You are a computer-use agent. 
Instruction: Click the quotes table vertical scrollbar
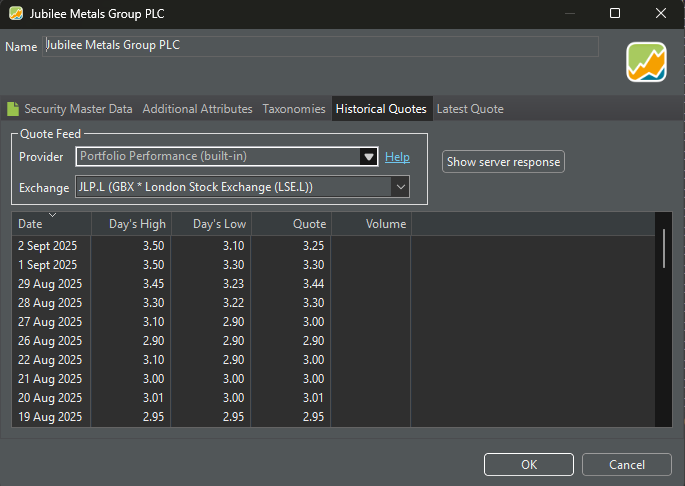[x=665, y=250]
